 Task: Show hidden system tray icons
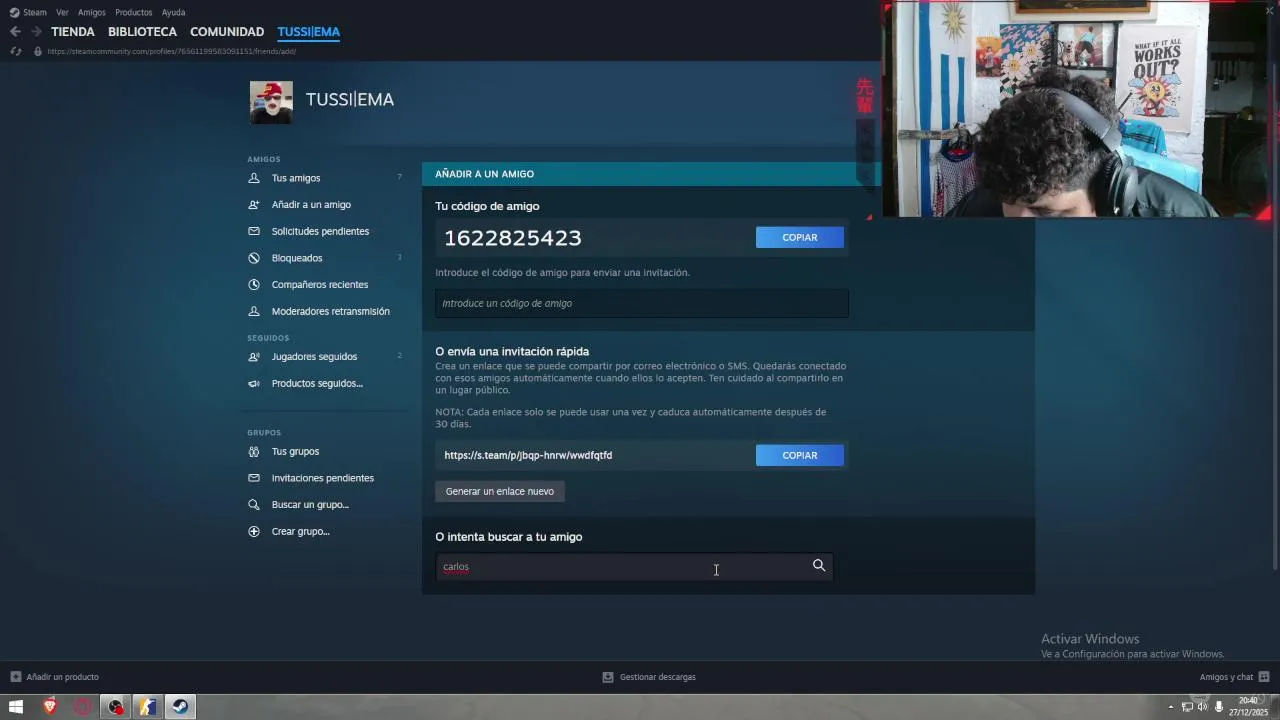click(1171, 707)
